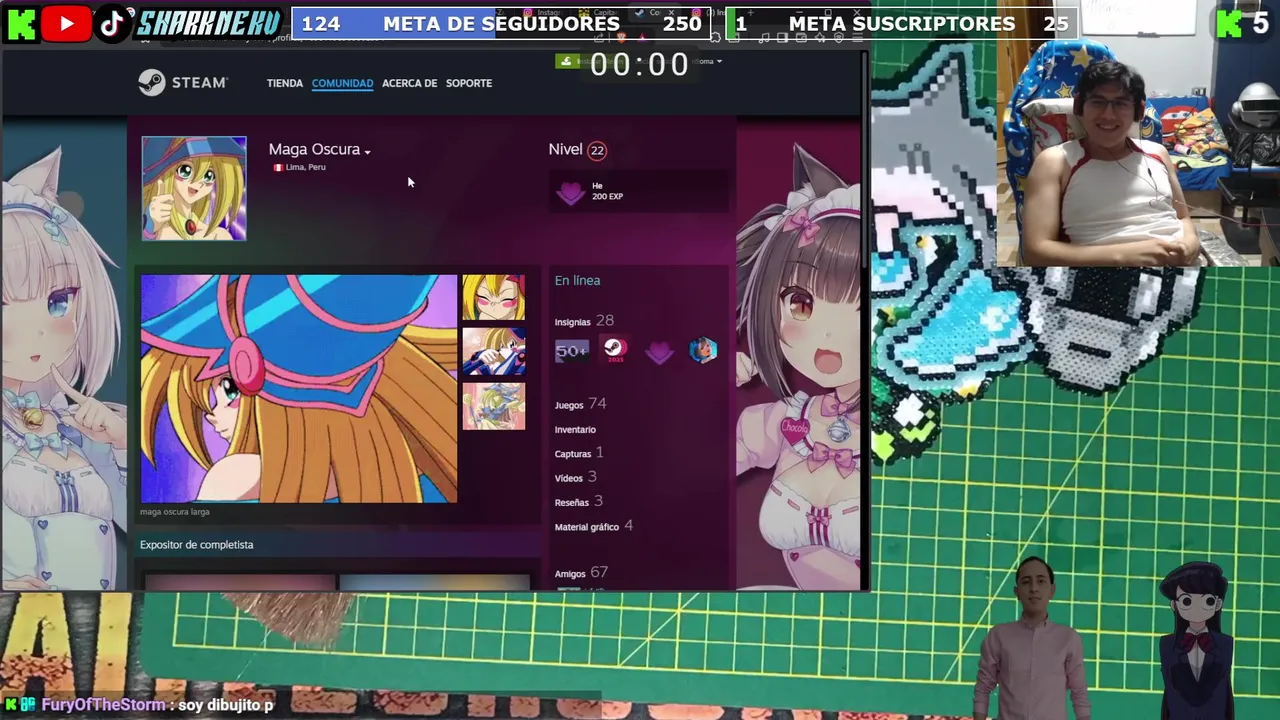1280x720 pixels.
Task: Click the SHARKNEKU channel logo
Action: 208,24
